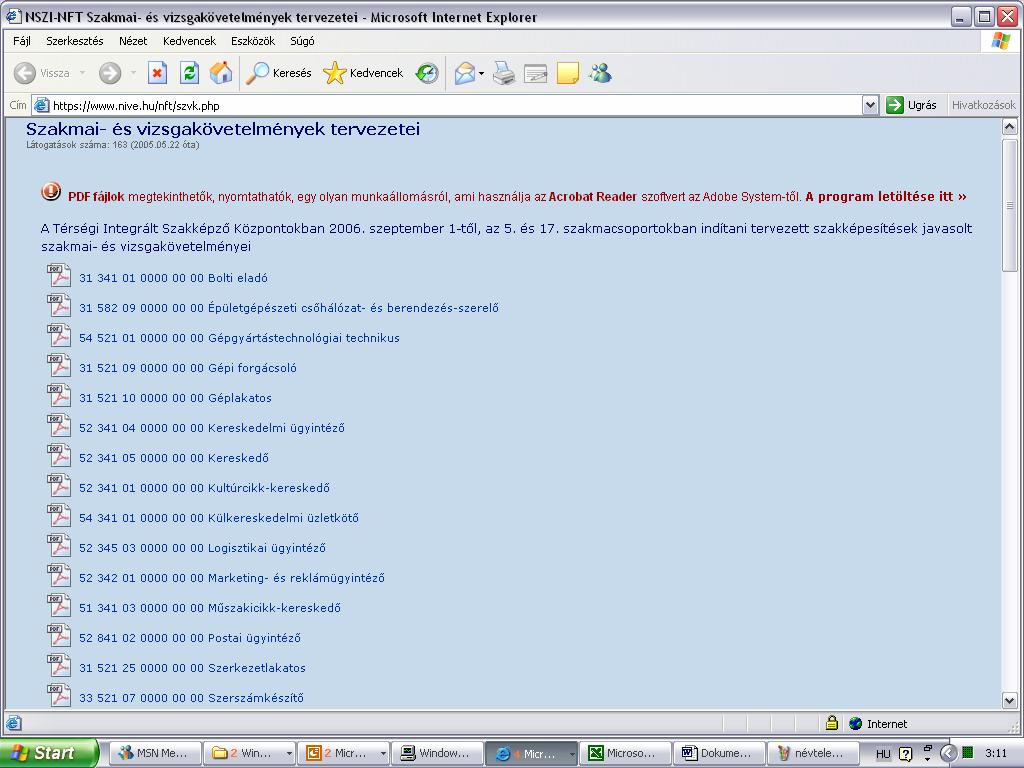Open History clock icon

pyautogui.click(x=427, y=73)
